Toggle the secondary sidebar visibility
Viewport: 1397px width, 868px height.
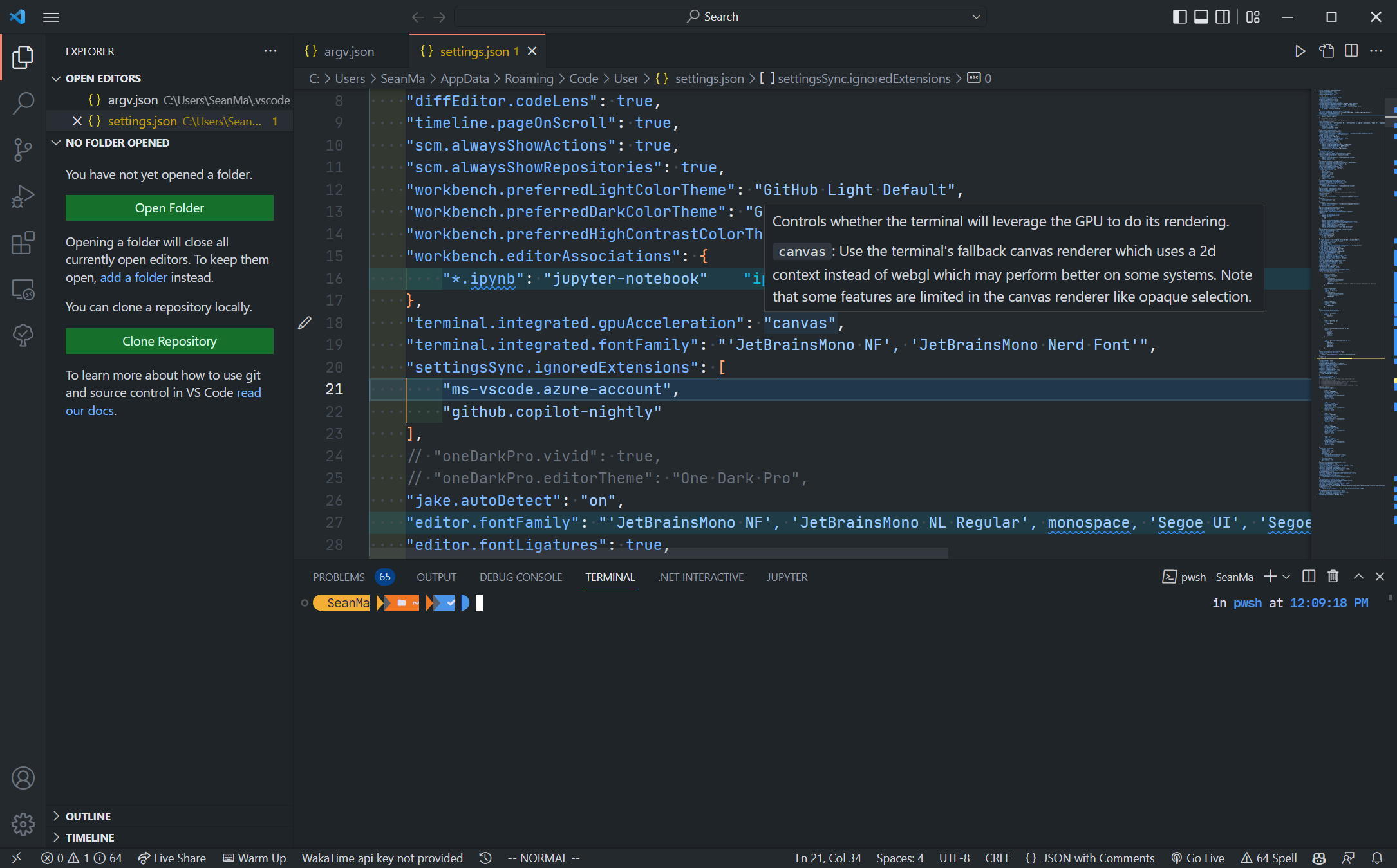click(x=1223, y=17)
